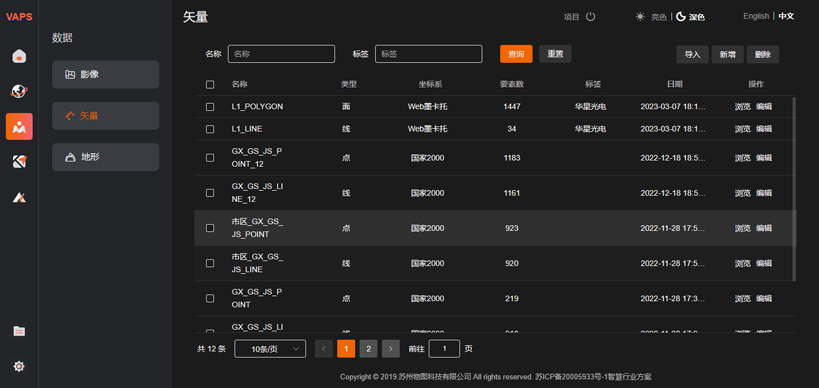
Task: Click the previous page left chevron
Action: coord(324,349)
